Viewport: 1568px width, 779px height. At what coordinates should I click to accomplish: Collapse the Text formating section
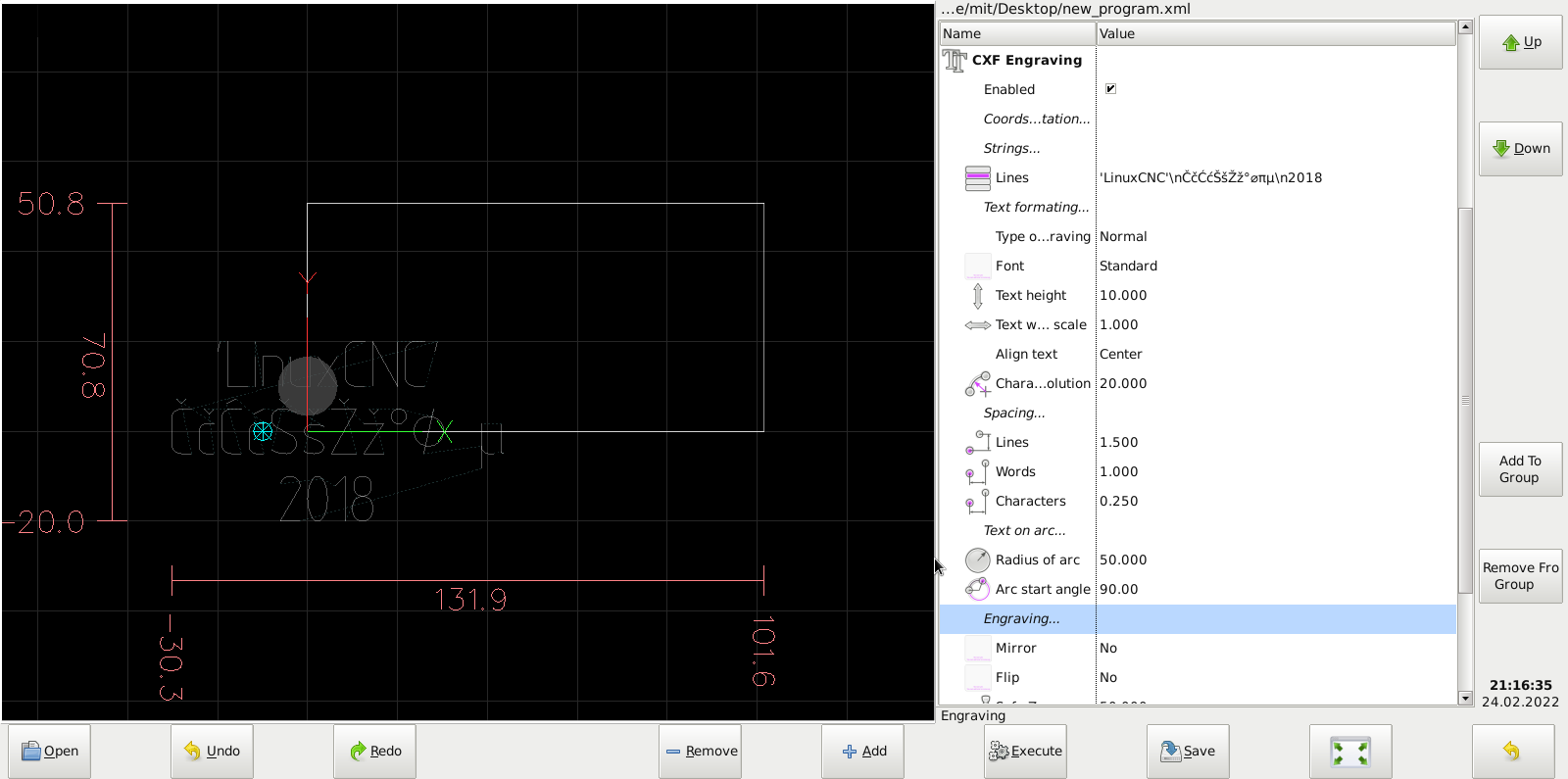pos(1036,207)
